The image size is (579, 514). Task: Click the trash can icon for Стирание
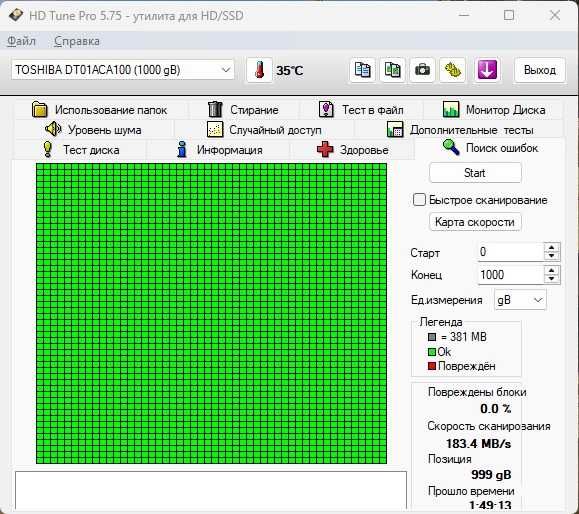(x=215, y=109)
